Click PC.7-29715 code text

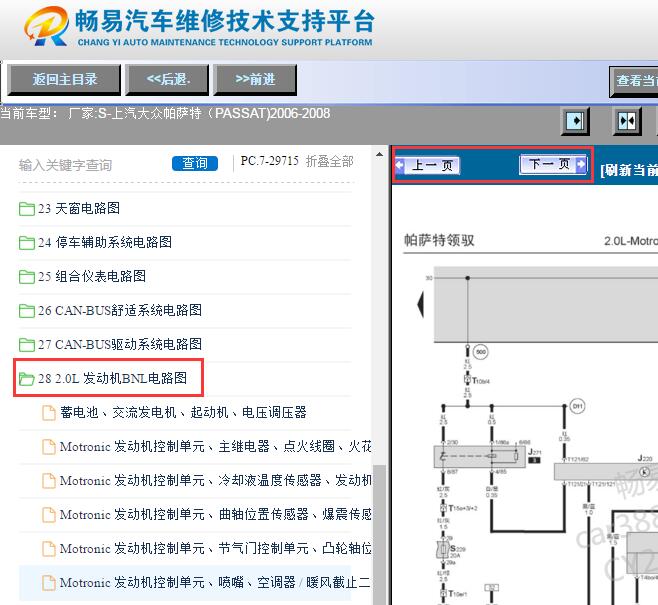pos(269,161)
